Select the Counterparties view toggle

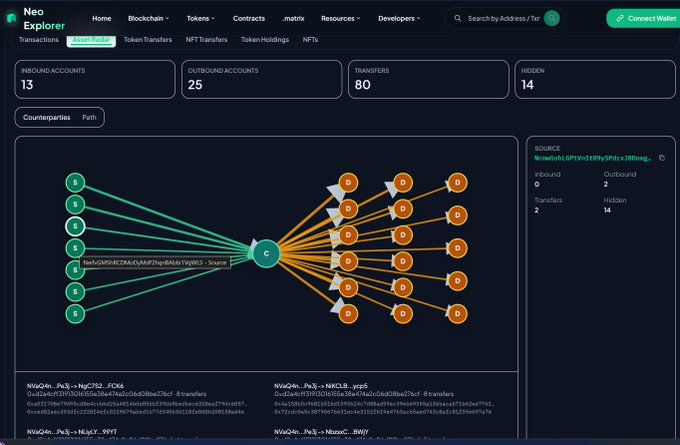(46, 118)
